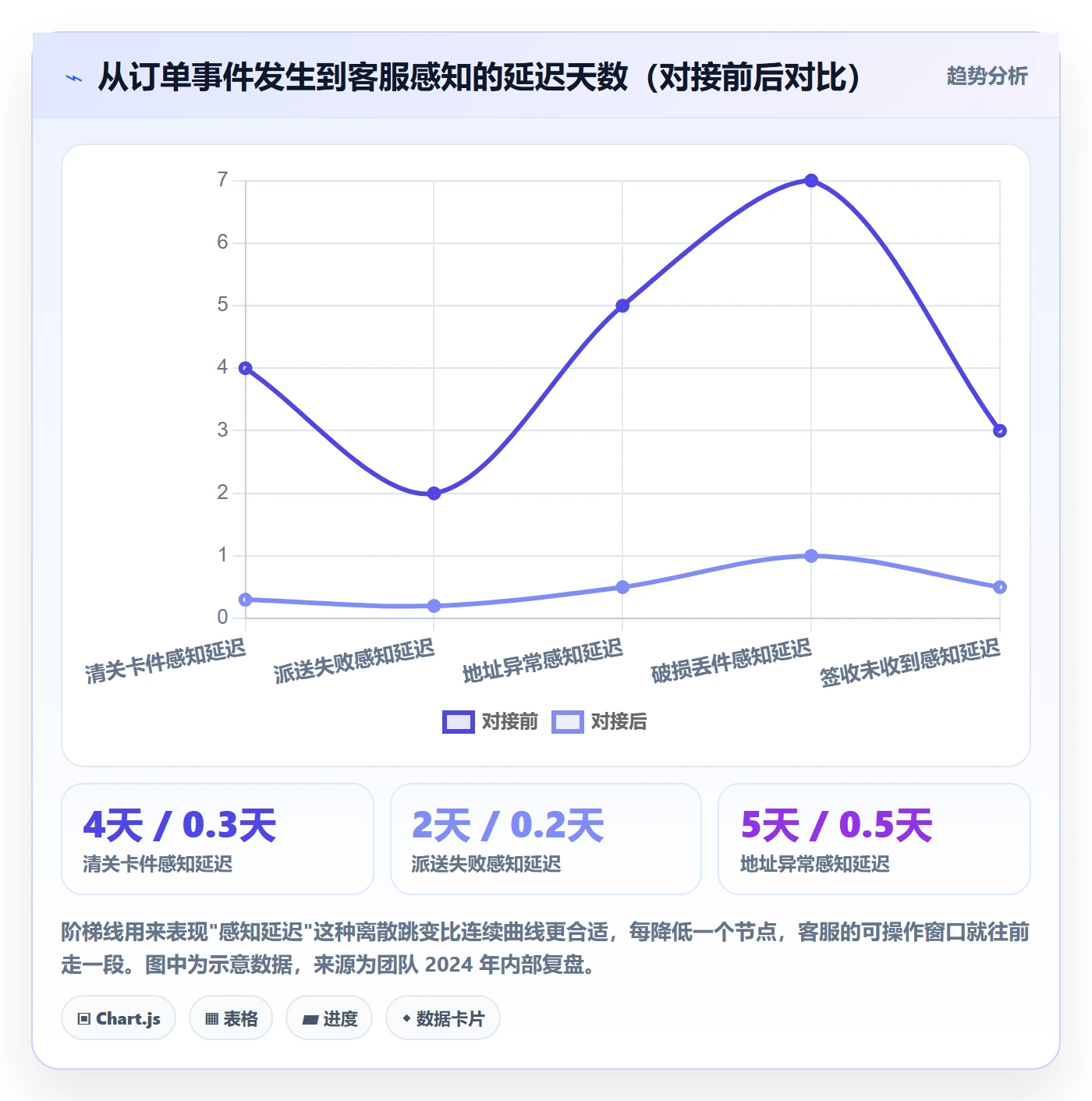
Task: Click y-axis value 7
Action: (223, 180)
